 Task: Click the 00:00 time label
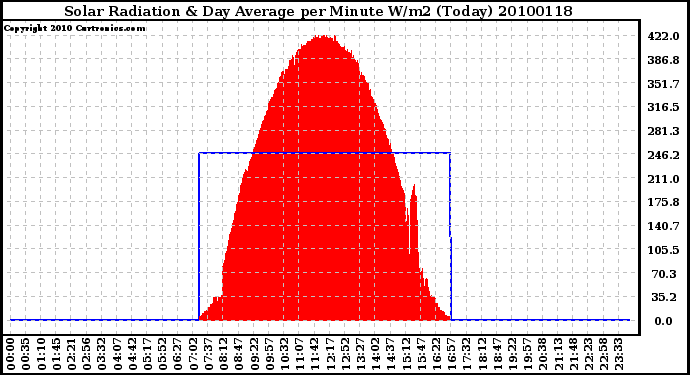[11, 354]
